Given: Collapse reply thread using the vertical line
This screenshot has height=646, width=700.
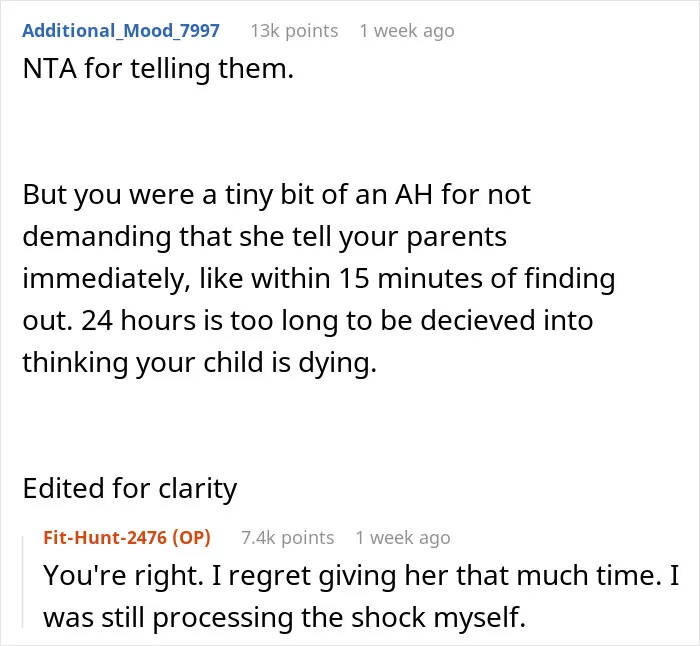Looking at the screenshot, I should (23, 582).
